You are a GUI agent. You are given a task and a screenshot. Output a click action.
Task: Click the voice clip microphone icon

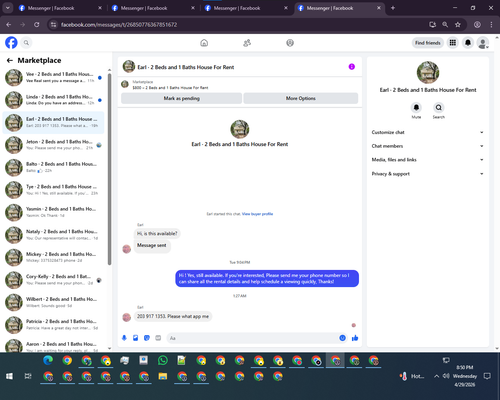click(x=124, y=338)
